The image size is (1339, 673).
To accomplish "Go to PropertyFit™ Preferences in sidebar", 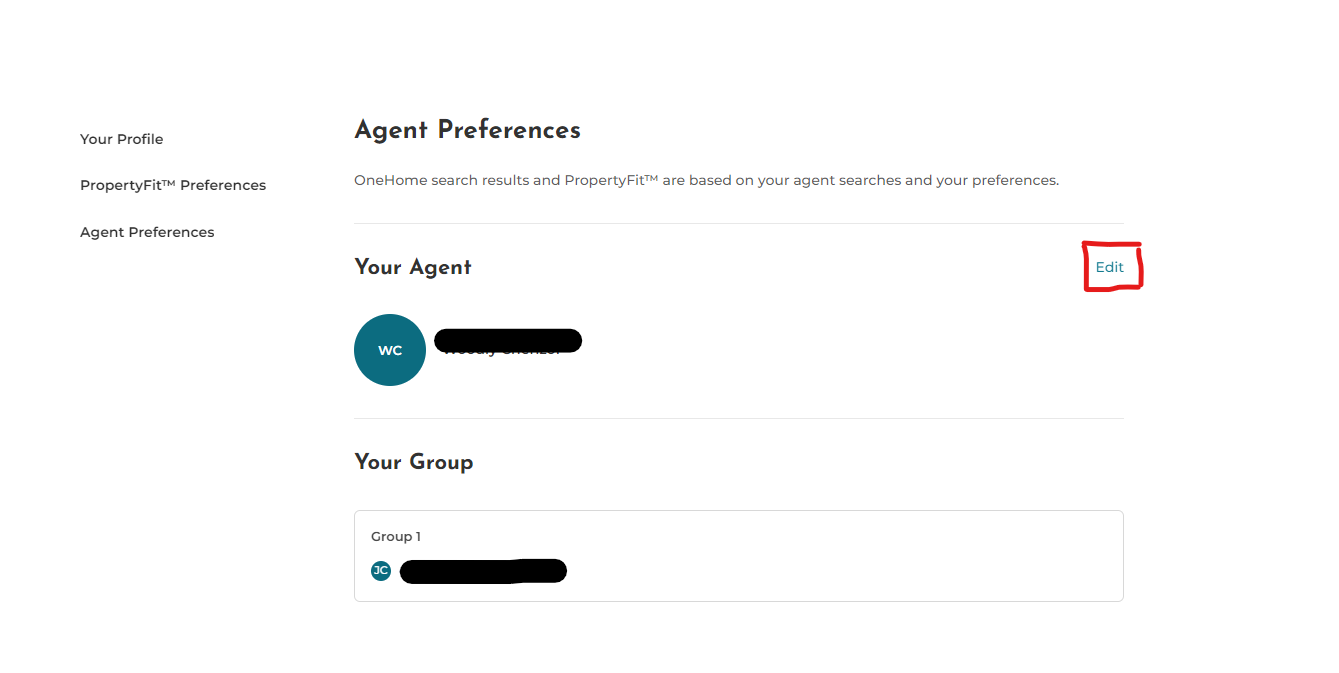I will (x=173, y=185).
